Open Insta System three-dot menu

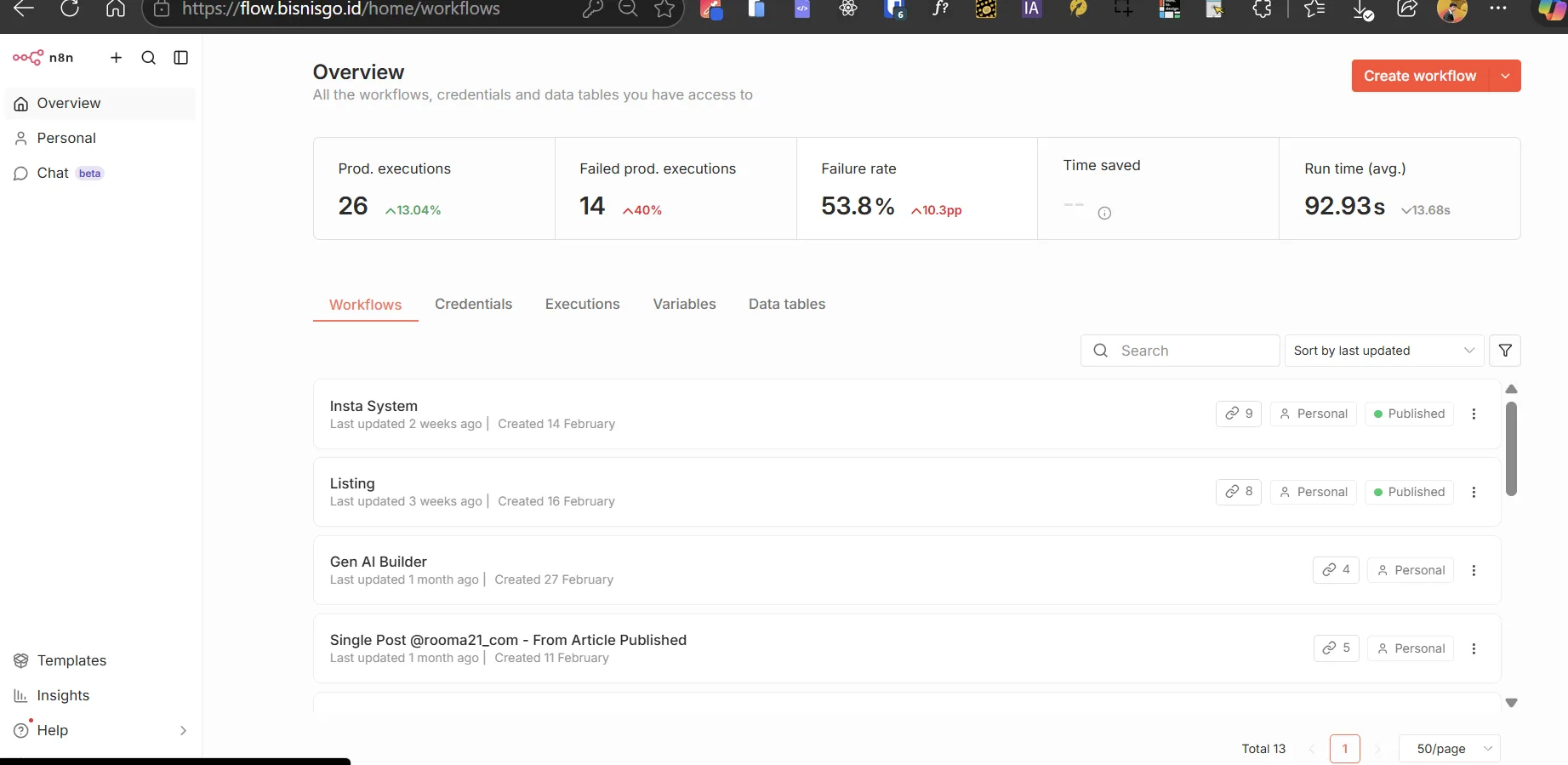[1474, 414]
